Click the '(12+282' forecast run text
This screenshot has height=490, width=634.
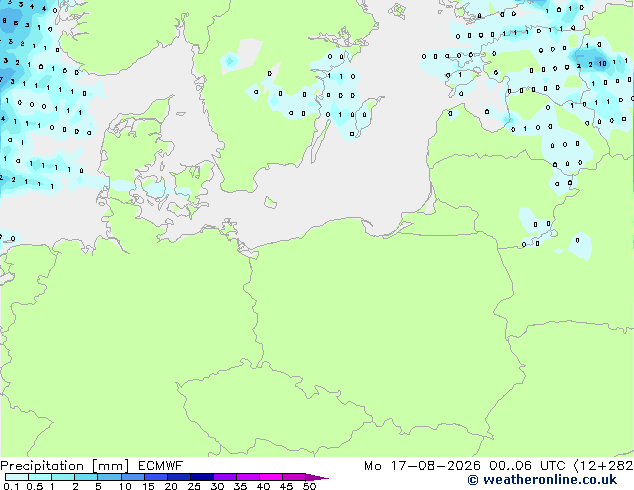[603, 466]
